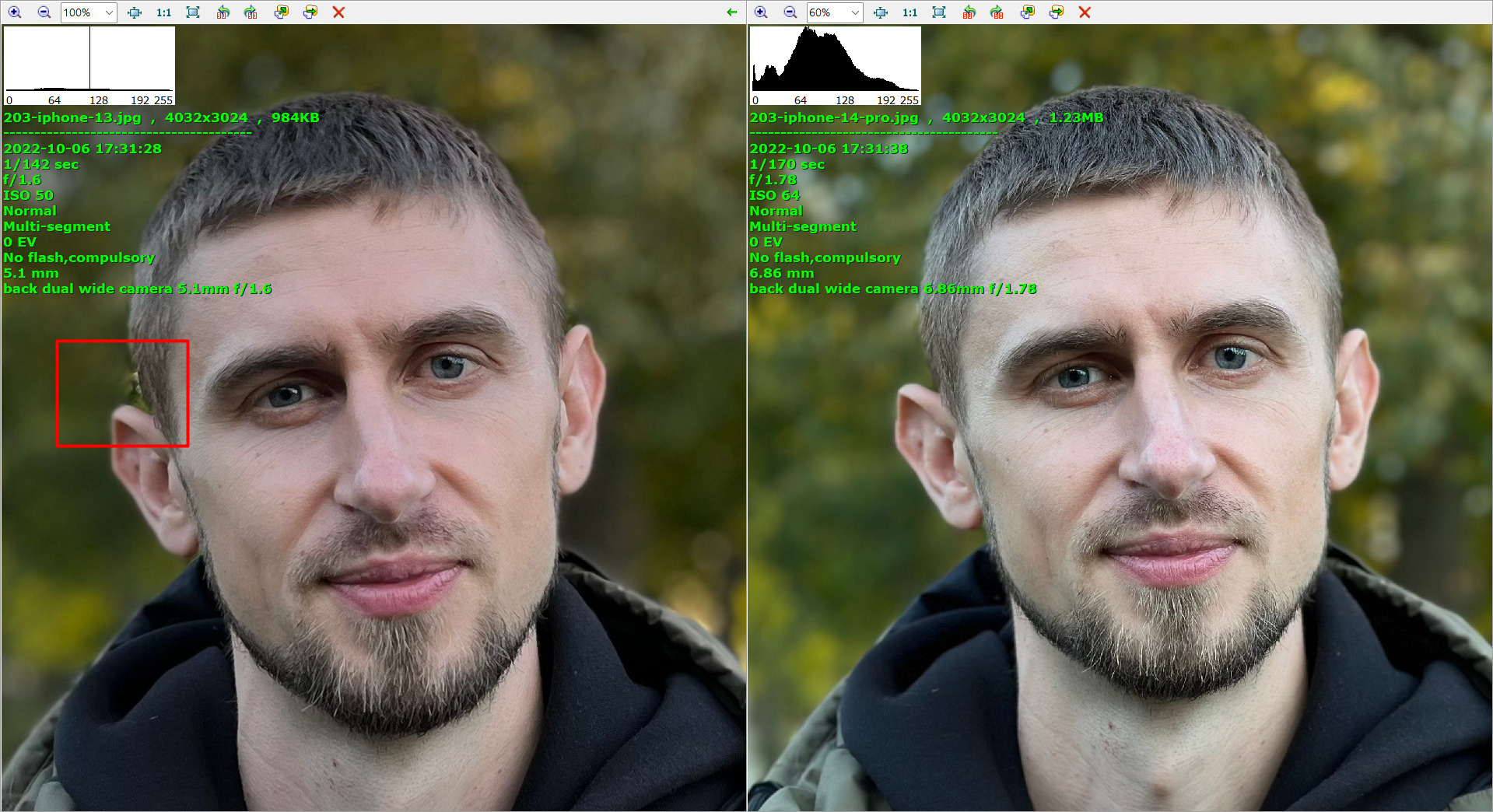Click 'back dual wide camera 6.86mm f/1.78' text

tap(893, 289)
